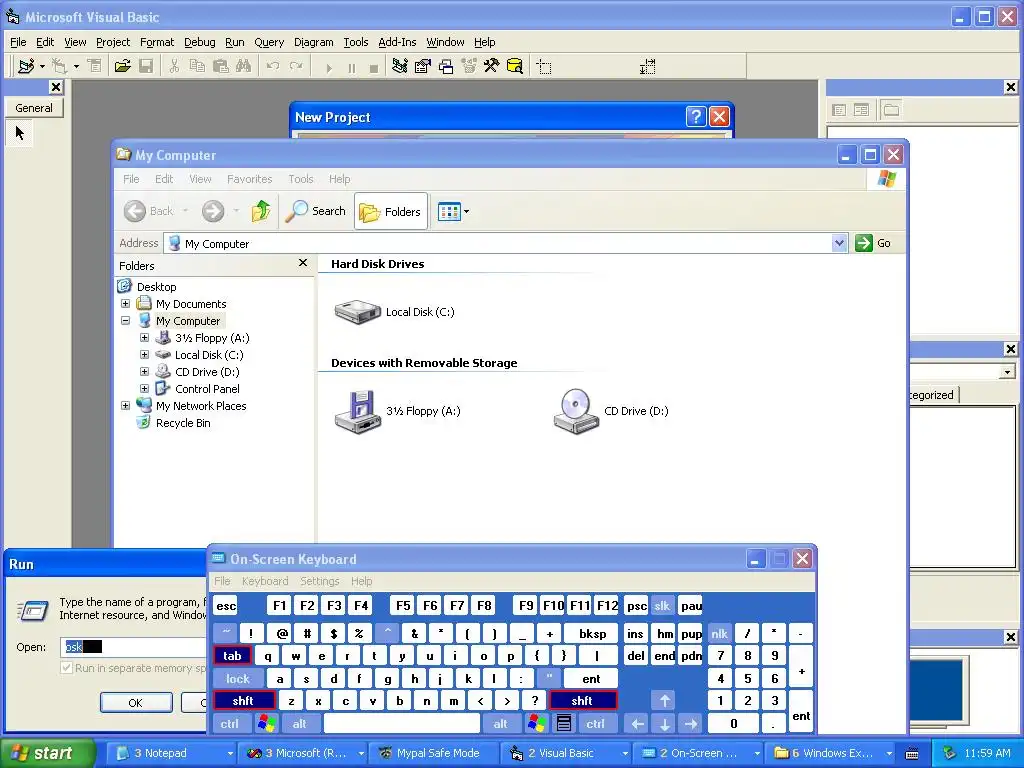
Task: Open the Project menu in Visual Basic
Action: [x=113, y=42]
